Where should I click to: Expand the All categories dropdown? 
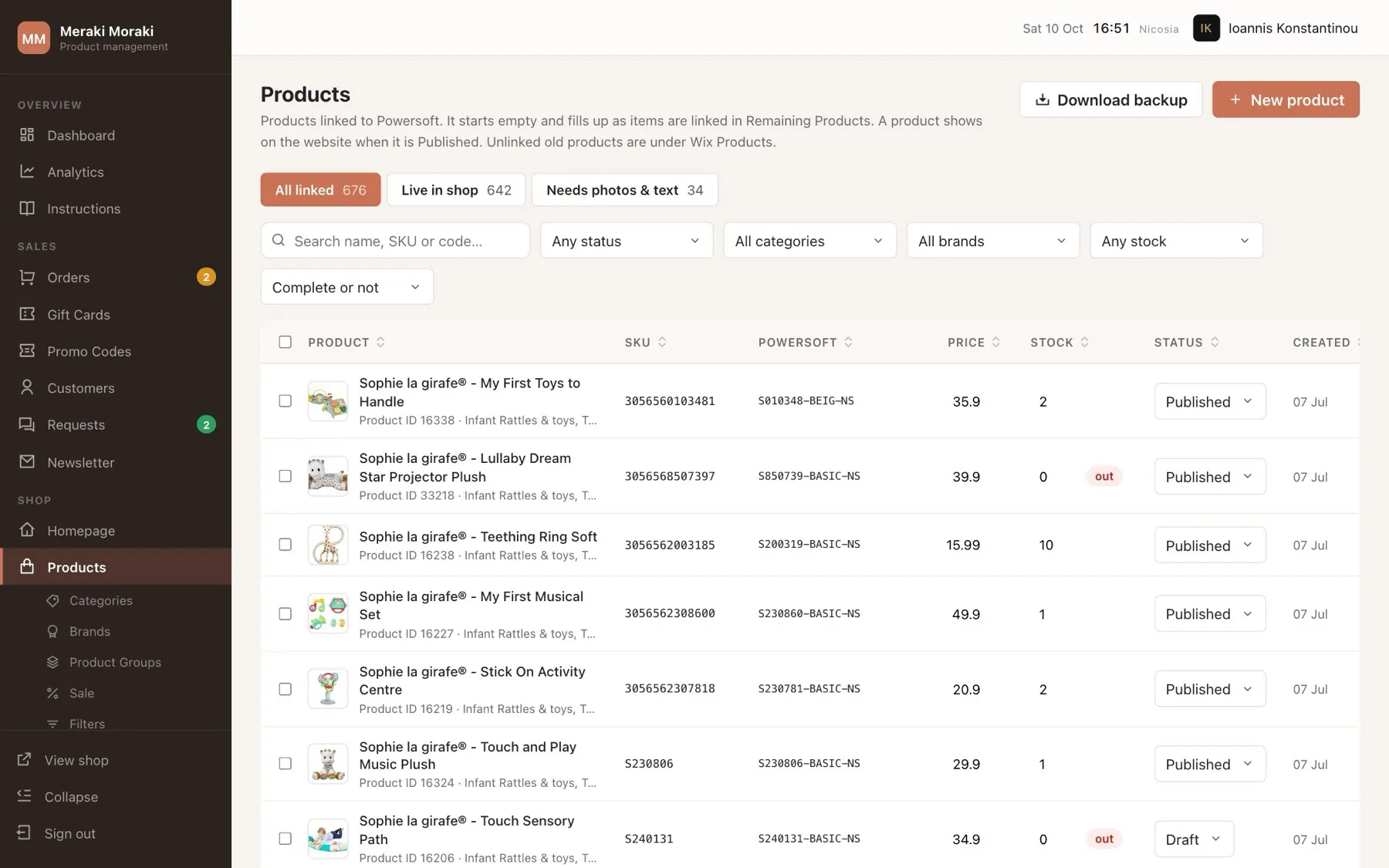pos(809,241)
